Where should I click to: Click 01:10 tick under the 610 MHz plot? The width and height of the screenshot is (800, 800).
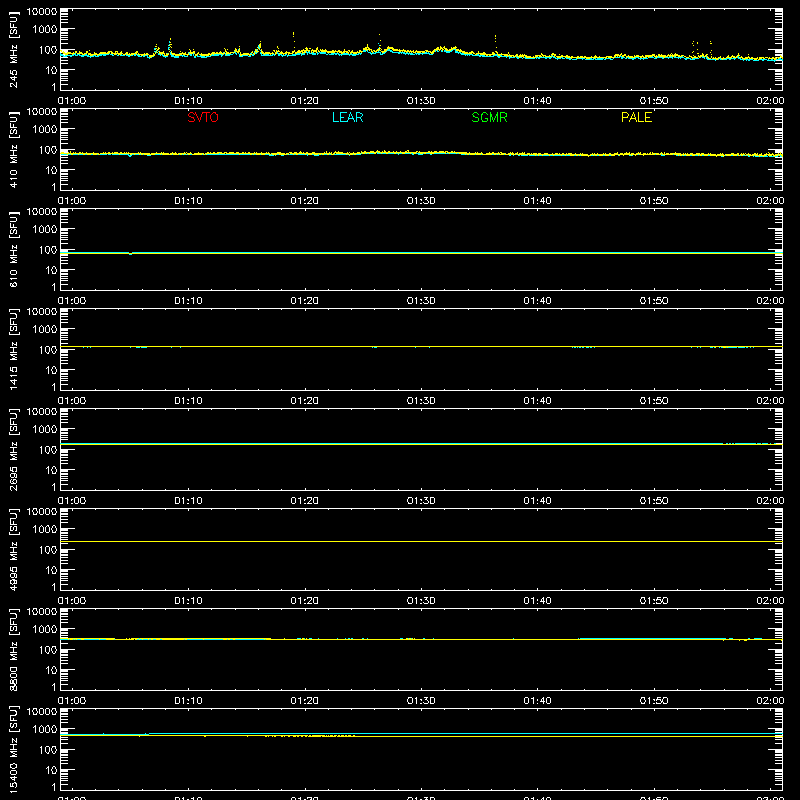coord(188,301)
